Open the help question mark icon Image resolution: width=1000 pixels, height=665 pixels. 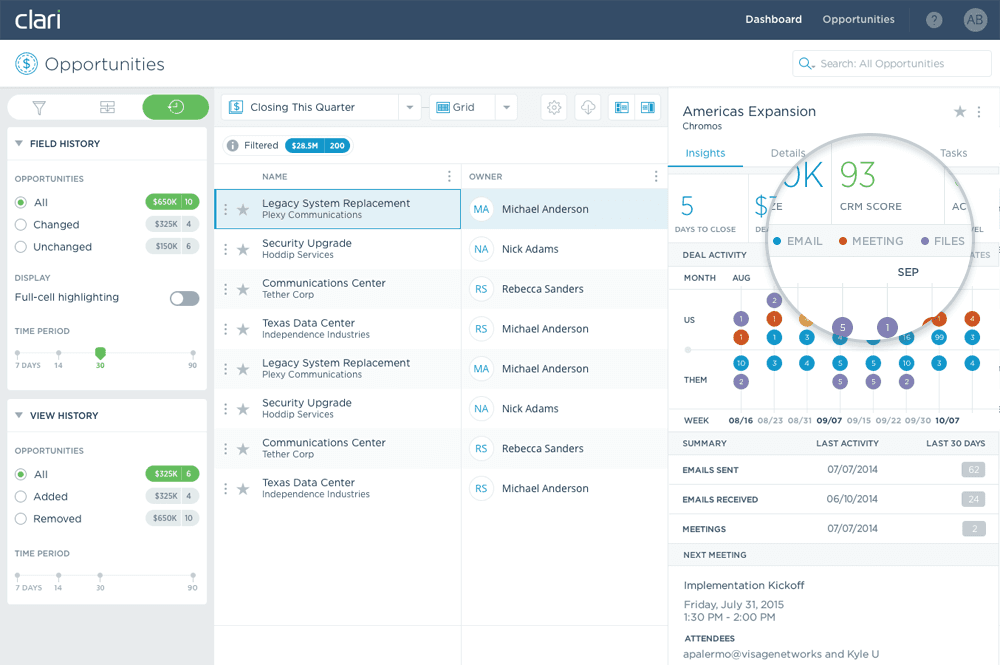click(x=933, y=19)
